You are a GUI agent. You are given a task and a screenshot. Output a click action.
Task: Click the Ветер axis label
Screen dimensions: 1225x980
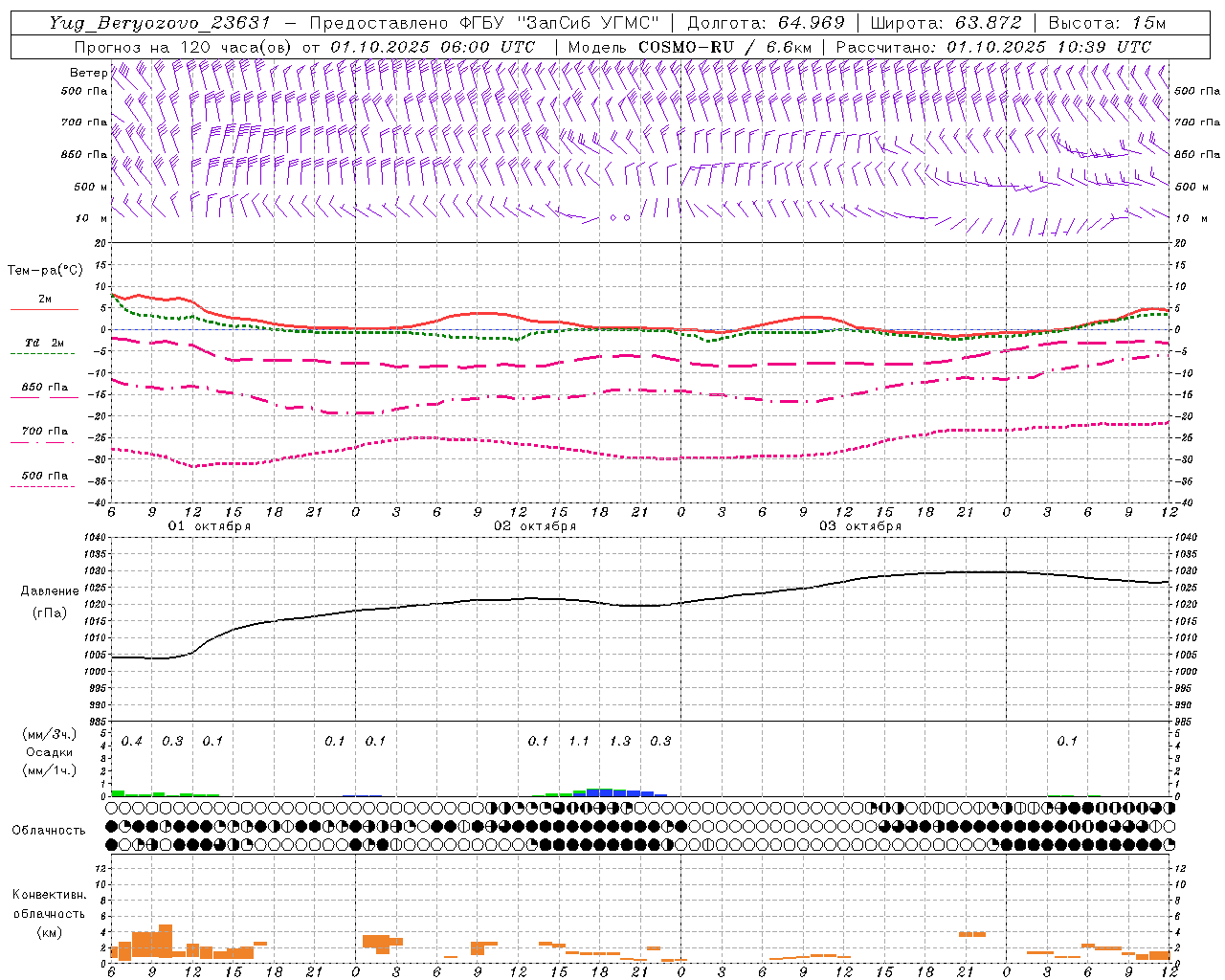88,73
